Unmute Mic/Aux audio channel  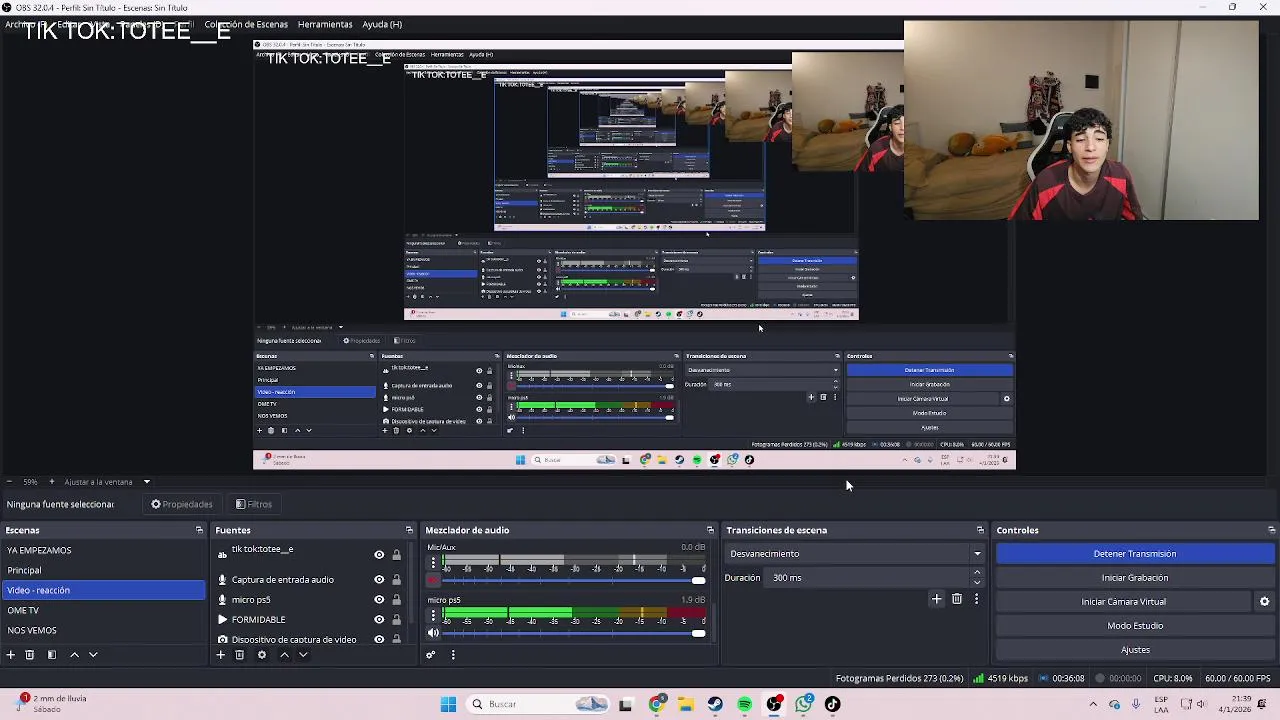pos(433,580)
